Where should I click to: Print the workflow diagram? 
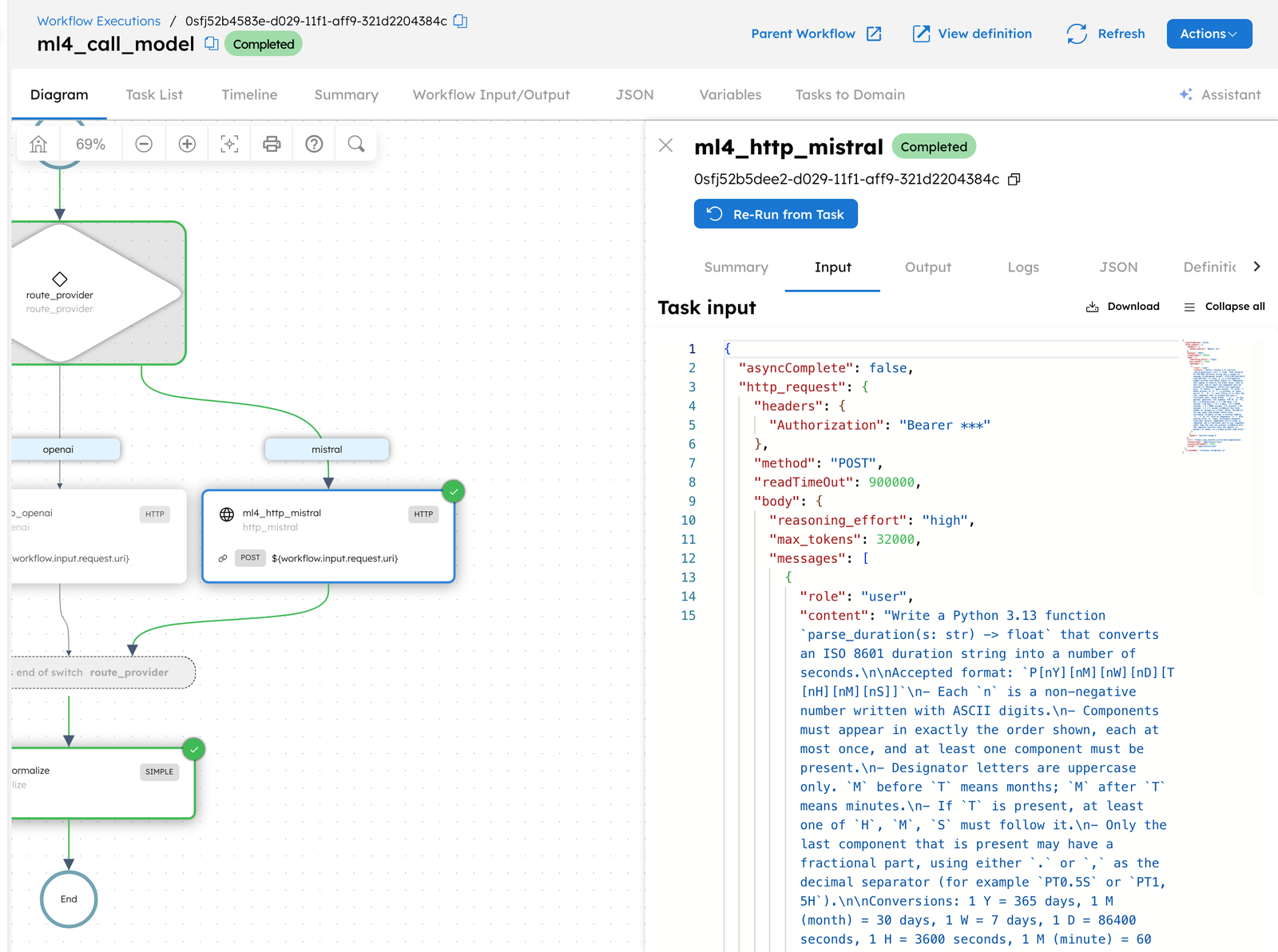272,144
